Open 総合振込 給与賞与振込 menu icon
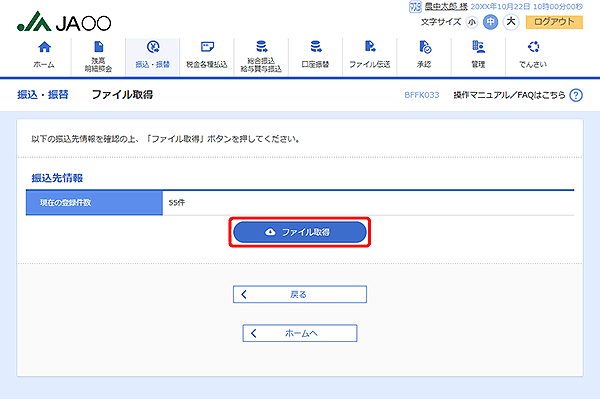The image size is (600, 399). coord(261,46)
